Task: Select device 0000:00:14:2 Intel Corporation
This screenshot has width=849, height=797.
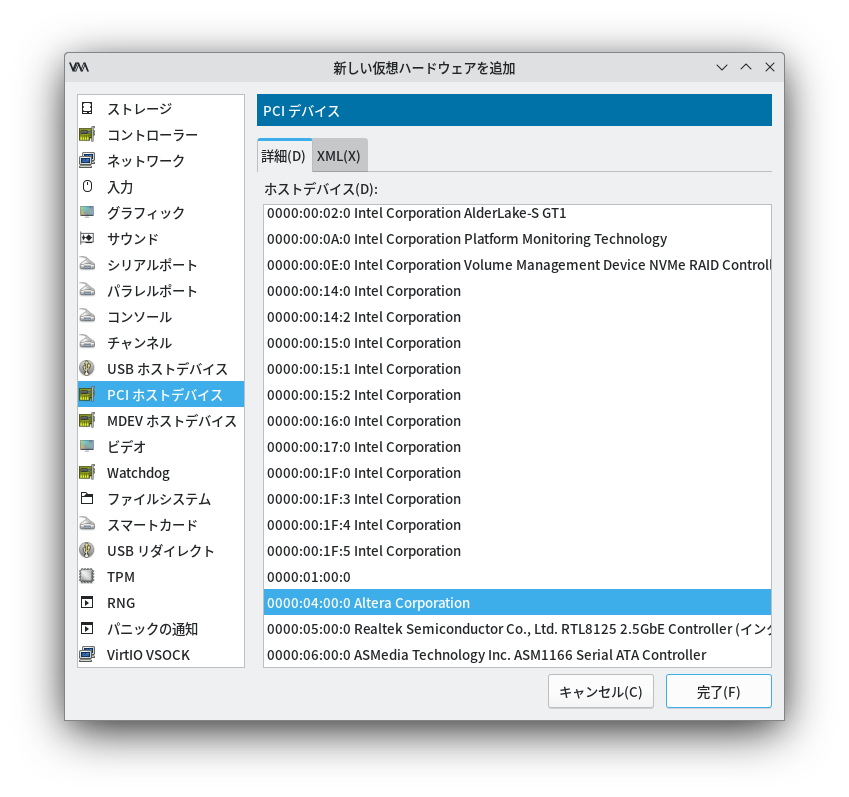Action: click(517, 317)
